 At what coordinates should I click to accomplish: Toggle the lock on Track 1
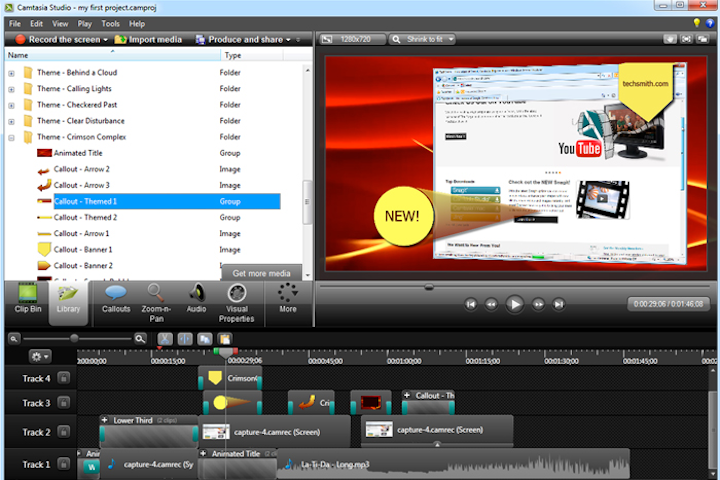pyautogui.click(x=64, y=464)
